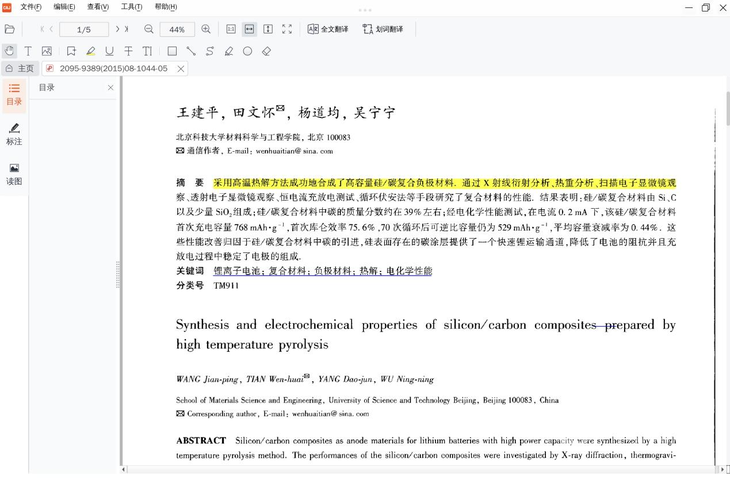This screenshot has height=487, width=730.
Task: Close the 目录 outline panel
Action: point(110,88)
